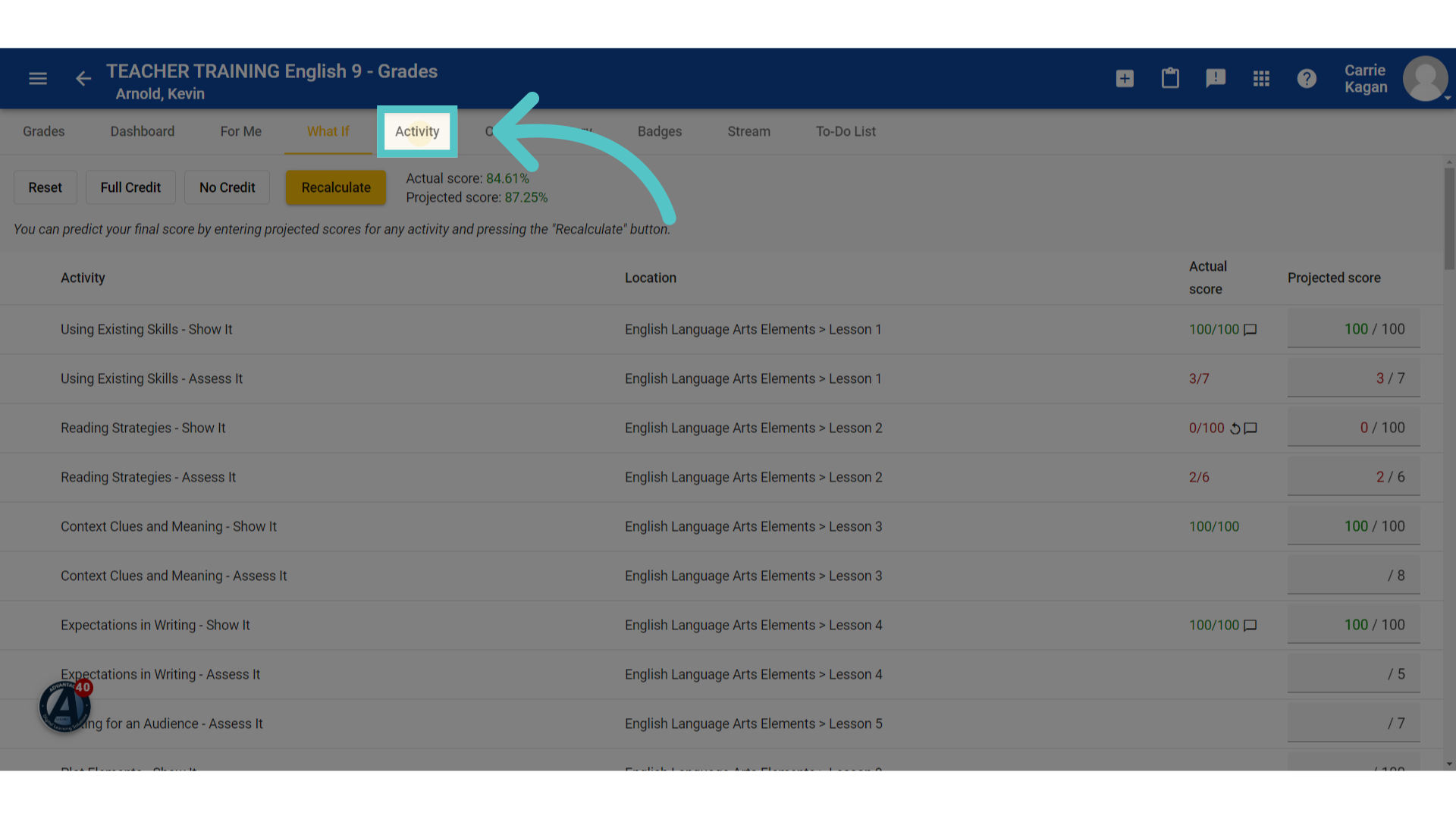The height and width of the screenshot is (819, 1456).
Task: Open the Activity tab
Action: 417,131
